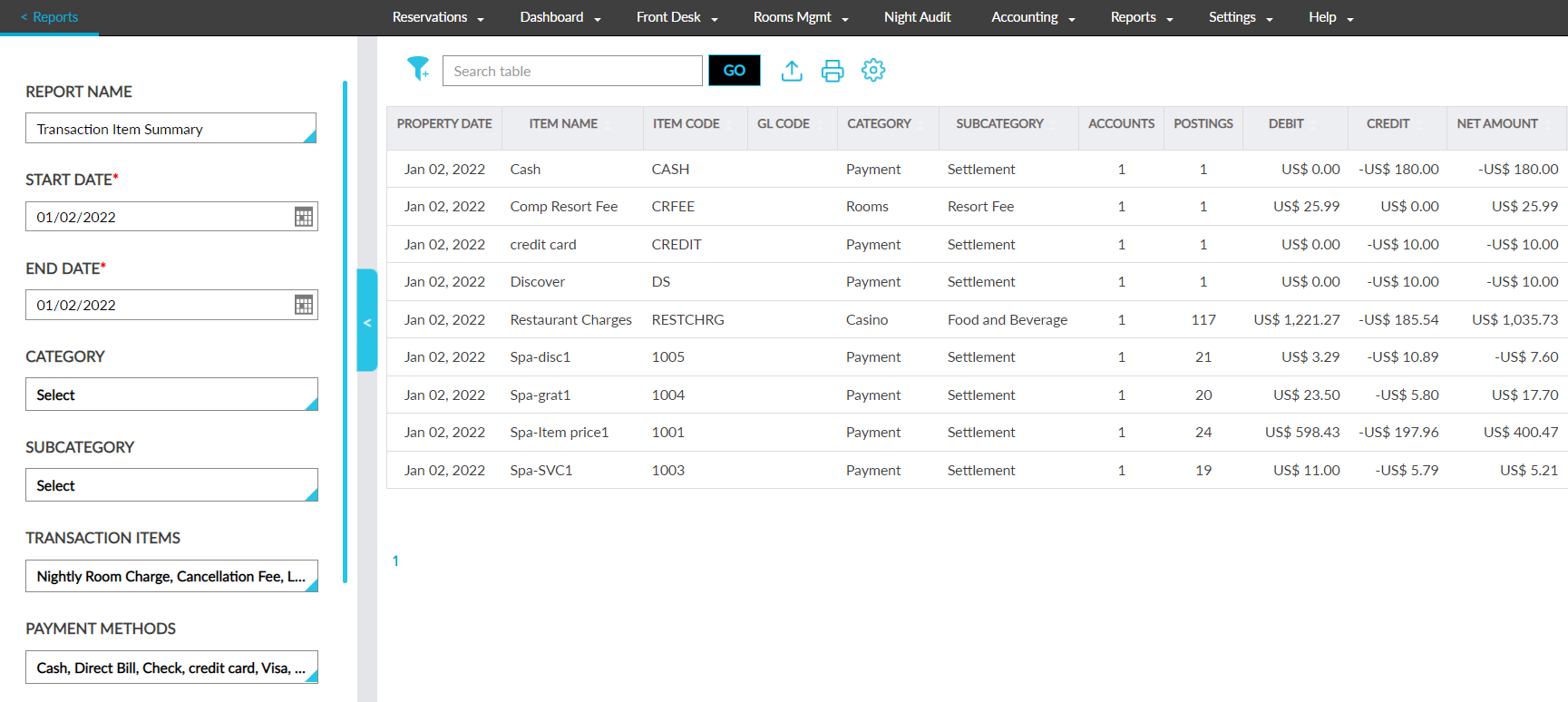Screen dimensions: 1568x702
Task: Click the export upload icon
Action: 792,71
